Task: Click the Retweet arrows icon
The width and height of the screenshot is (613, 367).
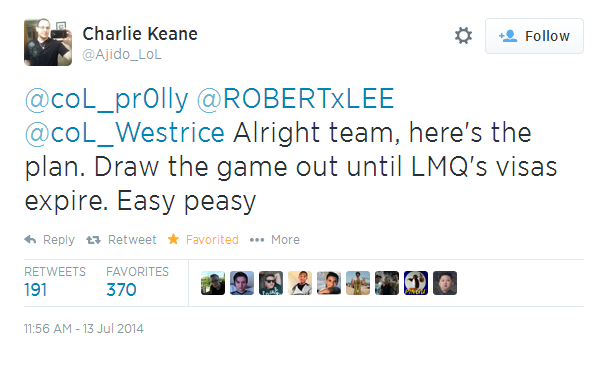Action: point(93,240)
